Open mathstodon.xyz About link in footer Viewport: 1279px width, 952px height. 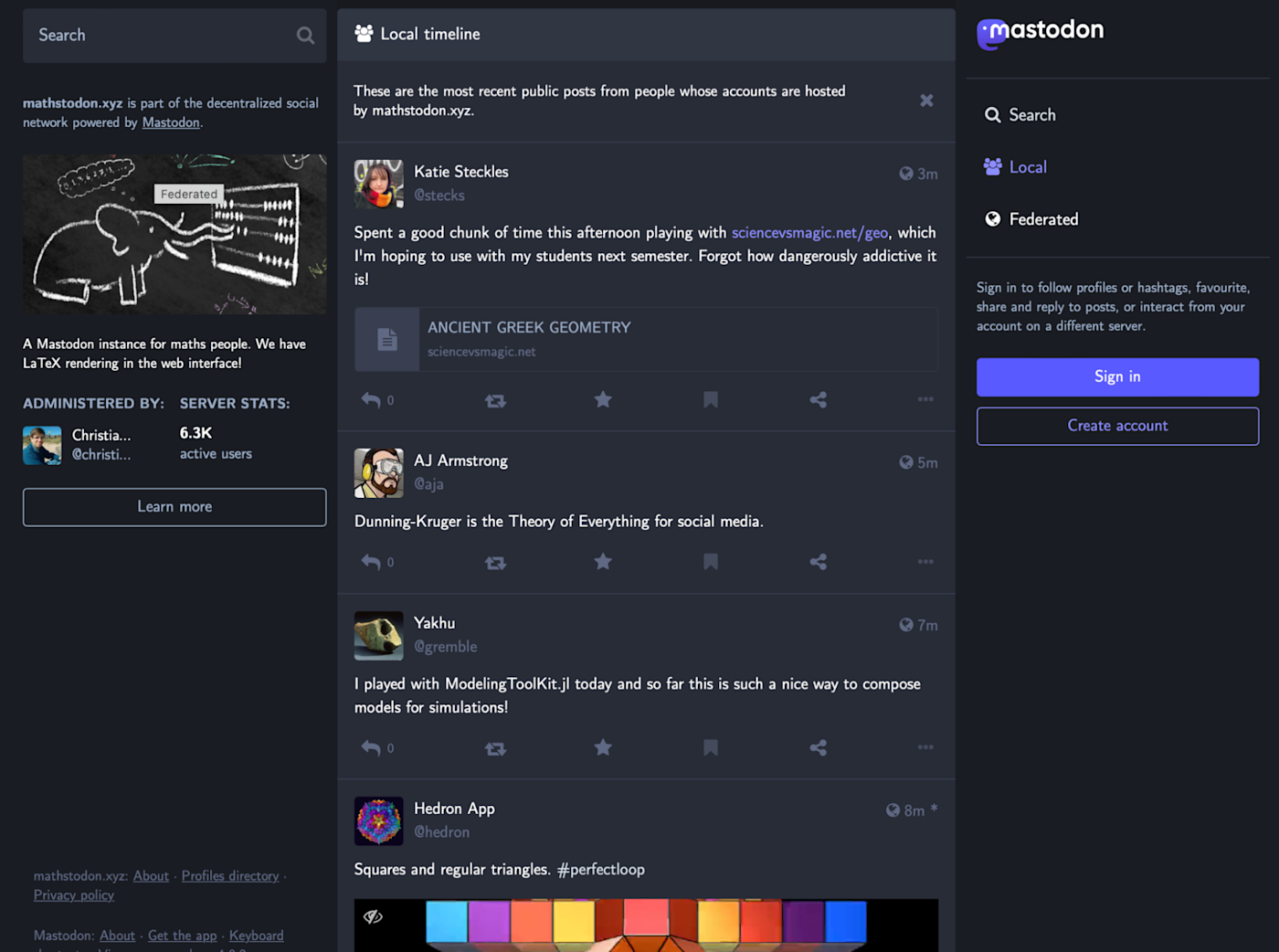pyautogui.click(x=151, y=876)
